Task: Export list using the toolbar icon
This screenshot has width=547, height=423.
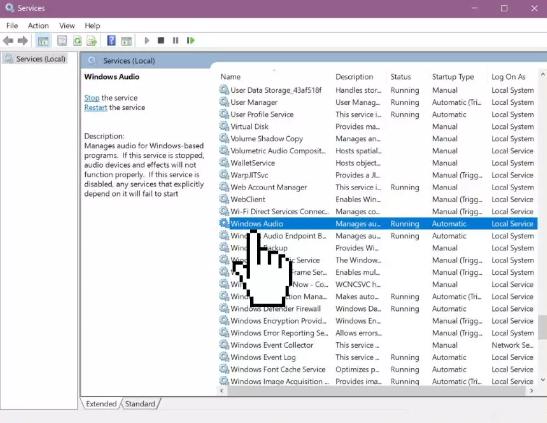Action: coord(92,41)
